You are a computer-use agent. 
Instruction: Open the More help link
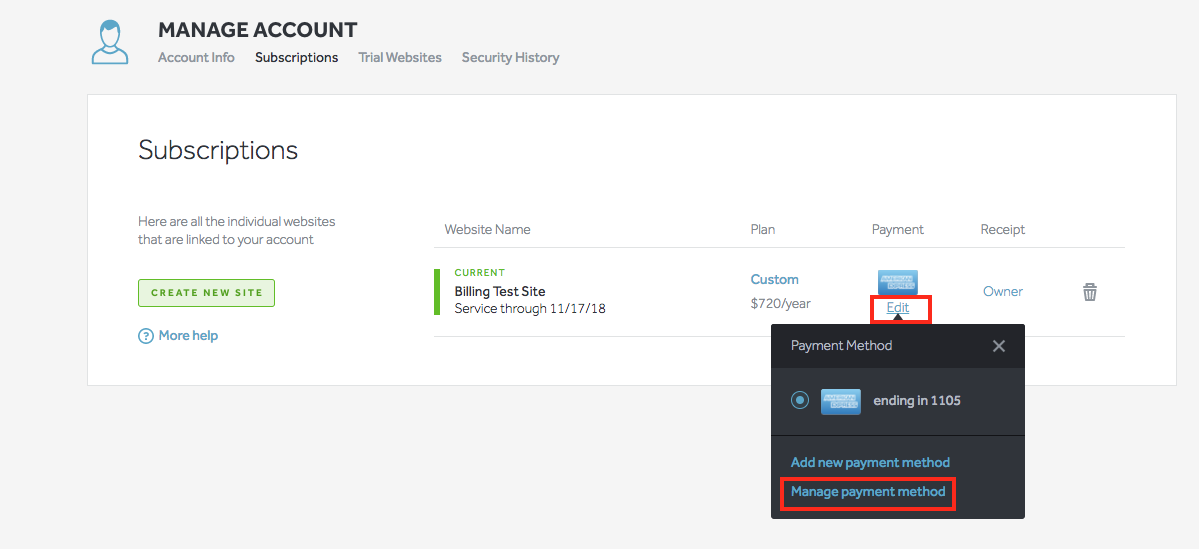click(188, 336)
